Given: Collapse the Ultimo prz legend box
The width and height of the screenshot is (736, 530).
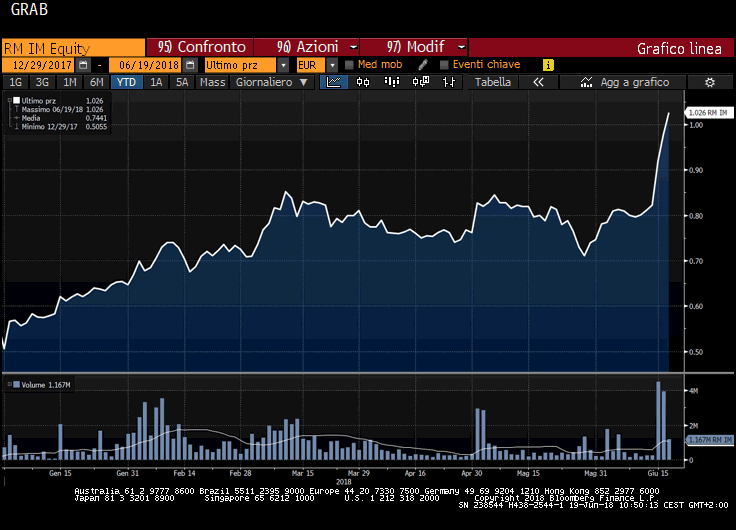Looking at the screenshot, I should [x=9, y=100].
